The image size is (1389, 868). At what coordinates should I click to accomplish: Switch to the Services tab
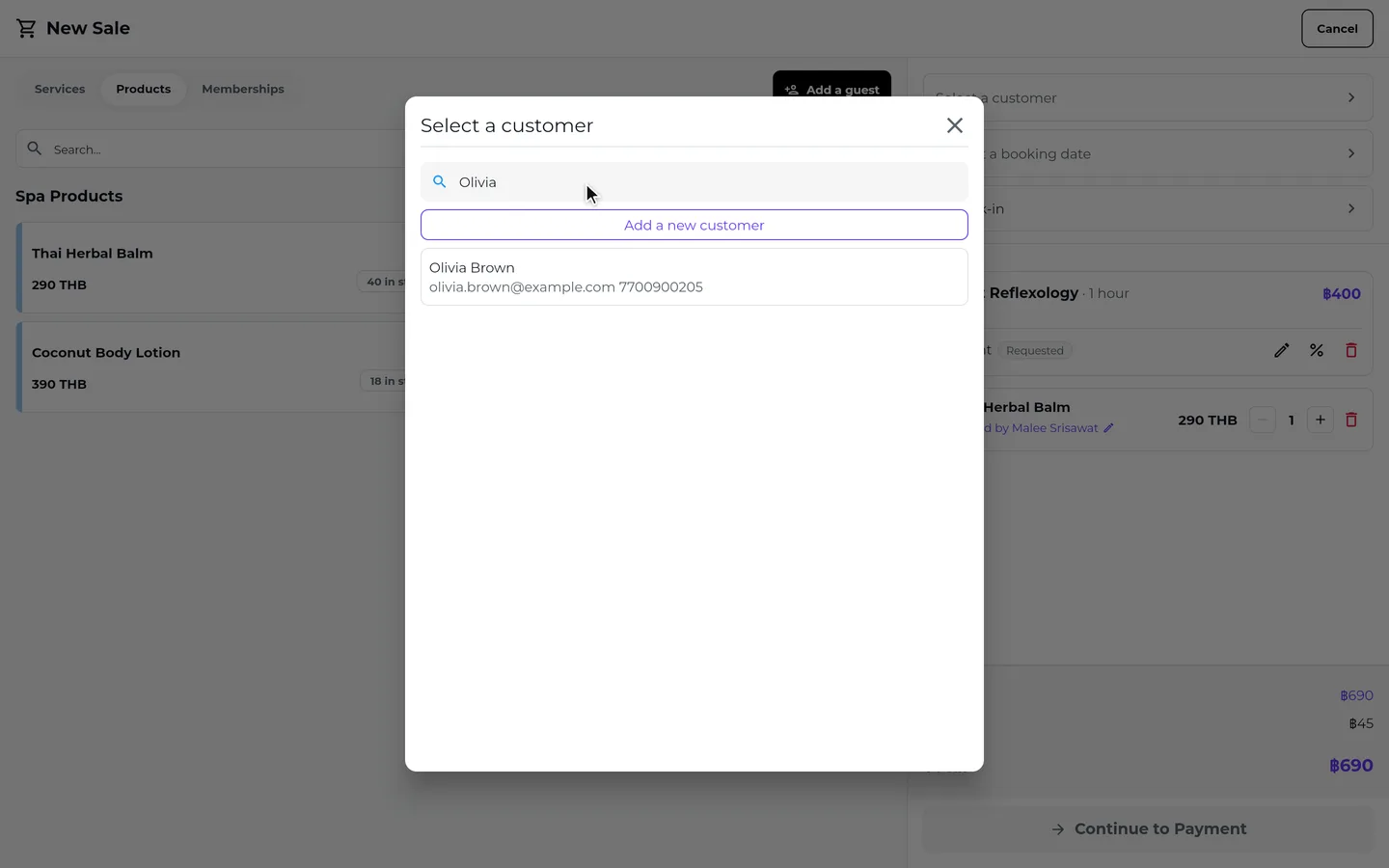point(60,89)
